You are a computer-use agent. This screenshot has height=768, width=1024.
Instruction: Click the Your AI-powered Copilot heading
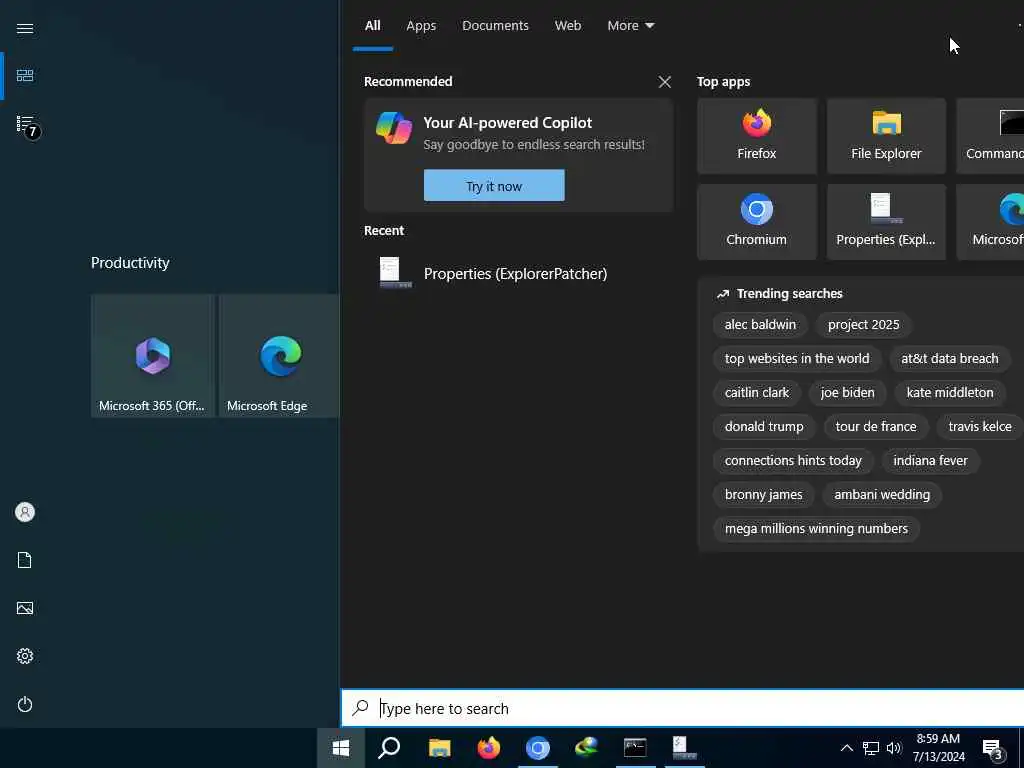point(507,123)
